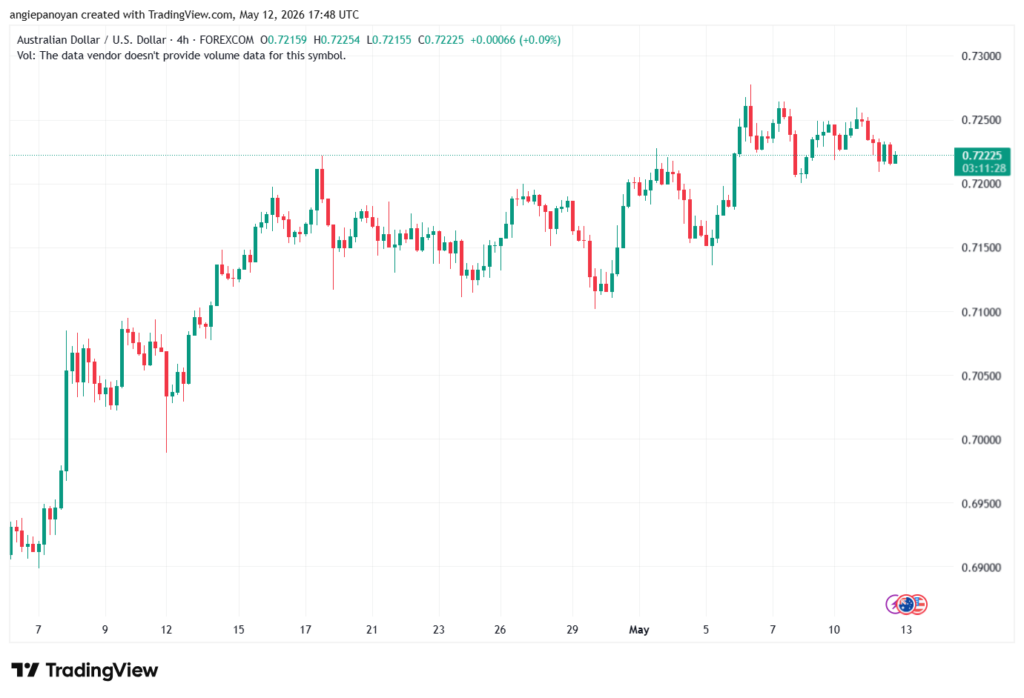Click the bar countdown timer 03:11:28

click(x=982, y=168)
